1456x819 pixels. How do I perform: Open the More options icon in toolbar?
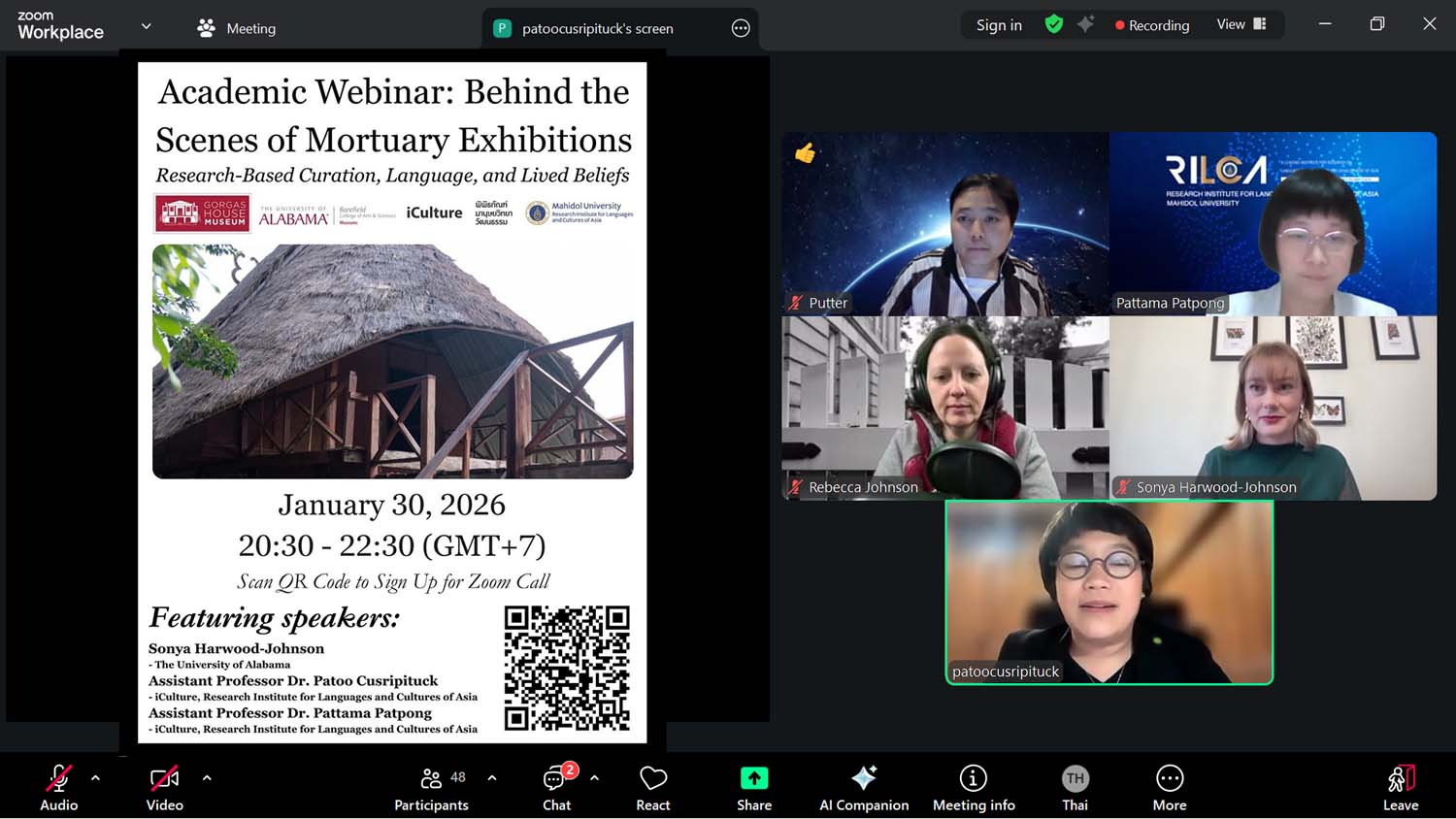1170,779
